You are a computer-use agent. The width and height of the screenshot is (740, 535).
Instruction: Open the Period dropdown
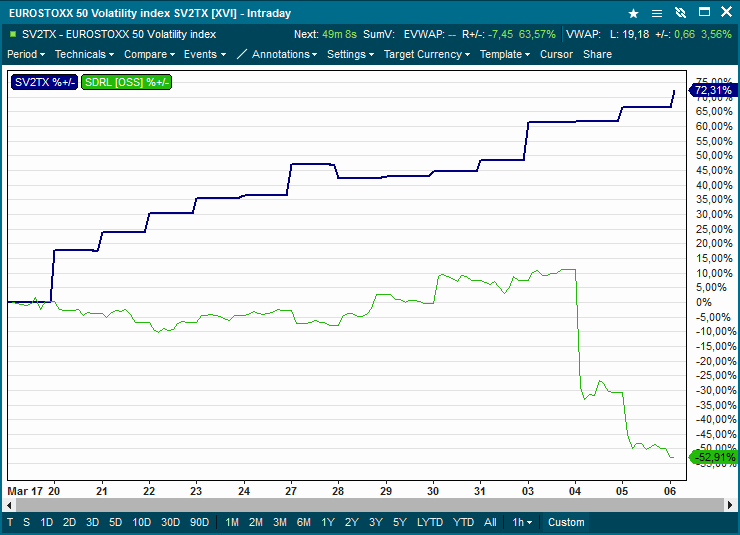(x=26, y=54)
